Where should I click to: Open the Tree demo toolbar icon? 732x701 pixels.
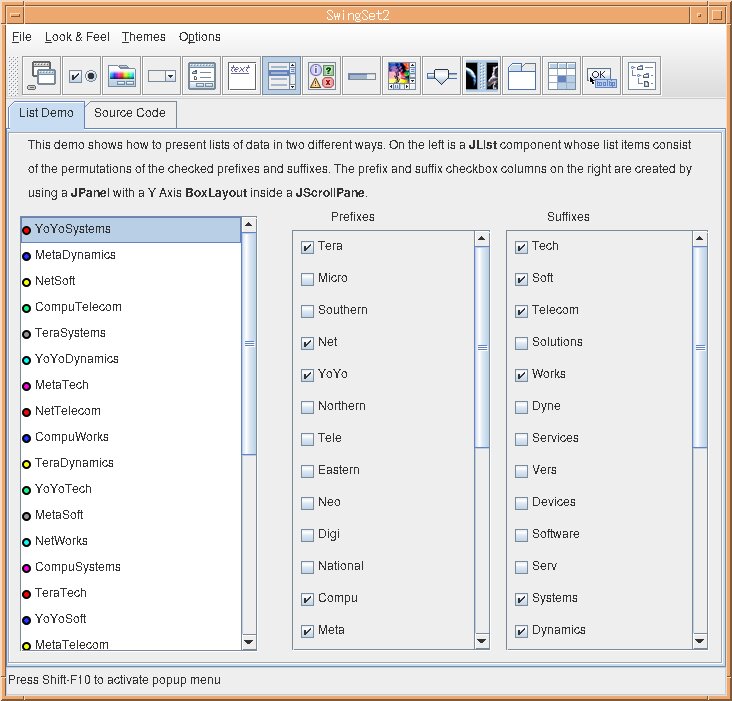point(642,75)
